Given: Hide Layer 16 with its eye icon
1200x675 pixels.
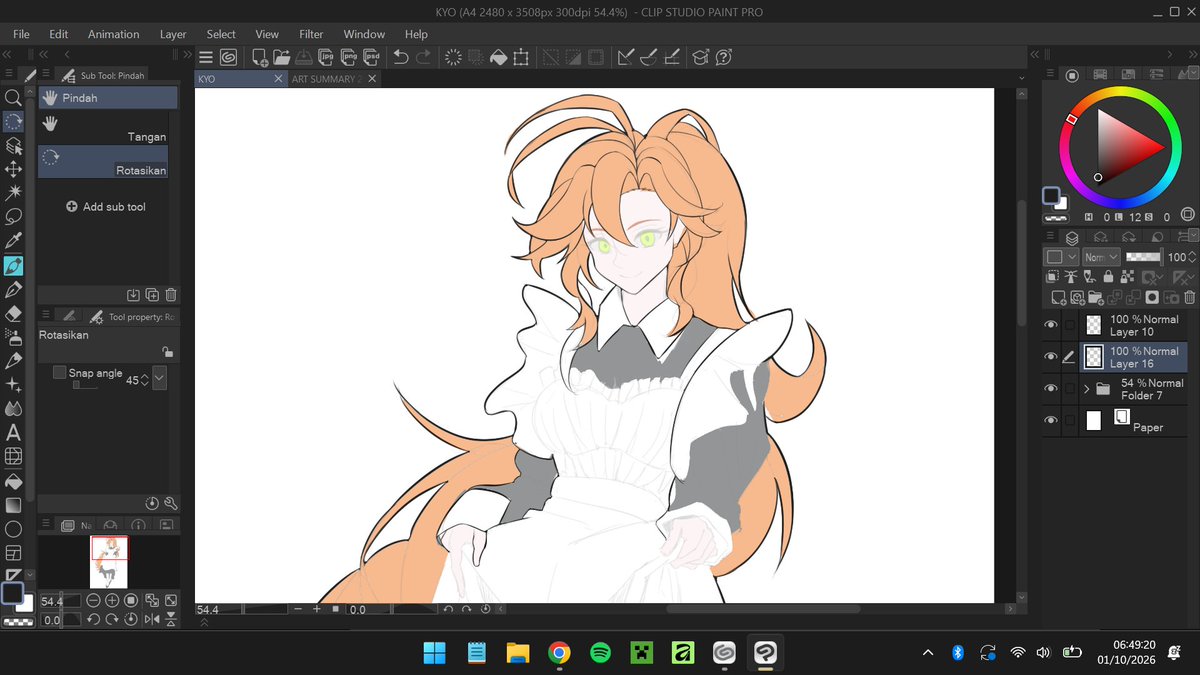Looking at the screenshot, I should (x=1050, y=357).
